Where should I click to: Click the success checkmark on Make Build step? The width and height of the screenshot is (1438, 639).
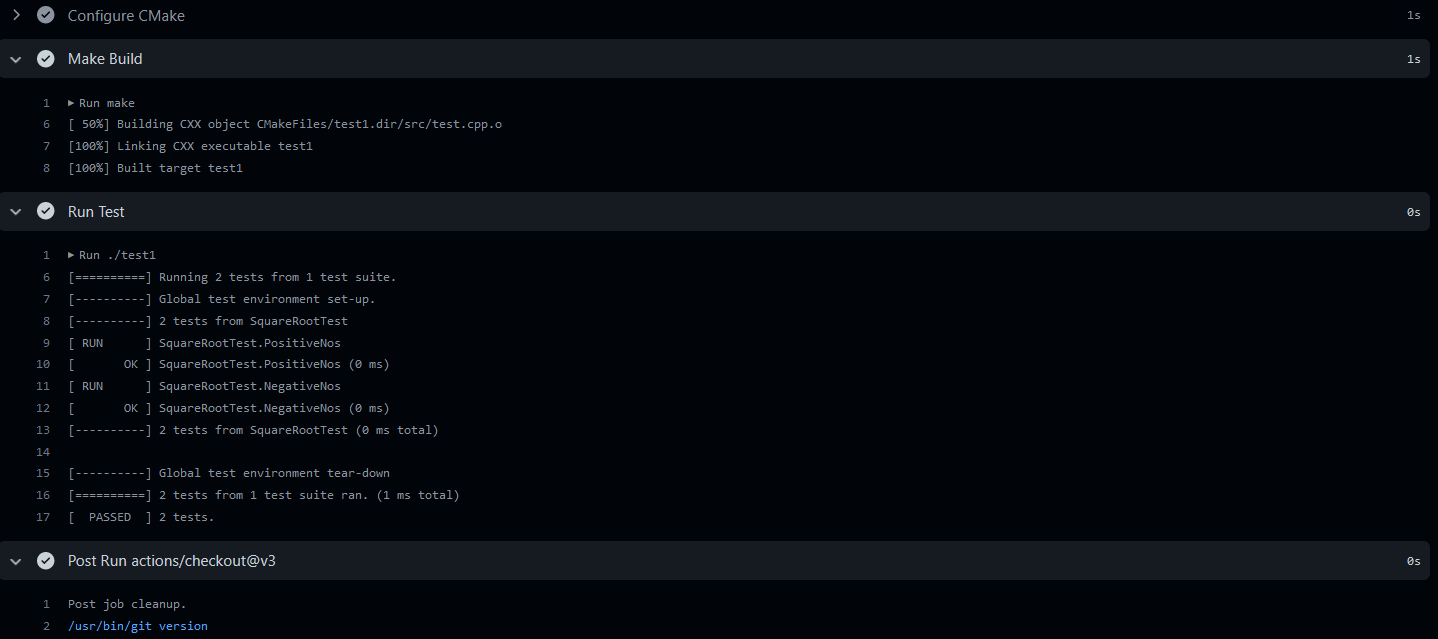point(45,58)
